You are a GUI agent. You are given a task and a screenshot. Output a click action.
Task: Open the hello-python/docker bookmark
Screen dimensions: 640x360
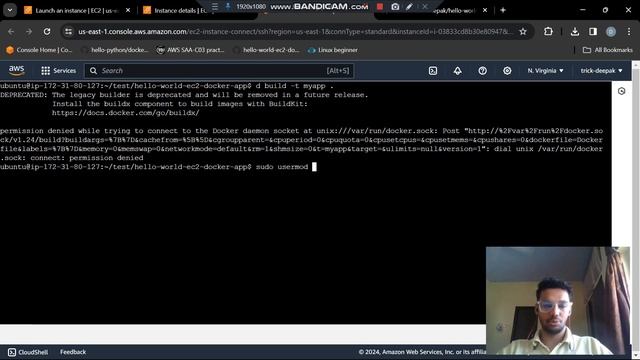click(115, 50)
